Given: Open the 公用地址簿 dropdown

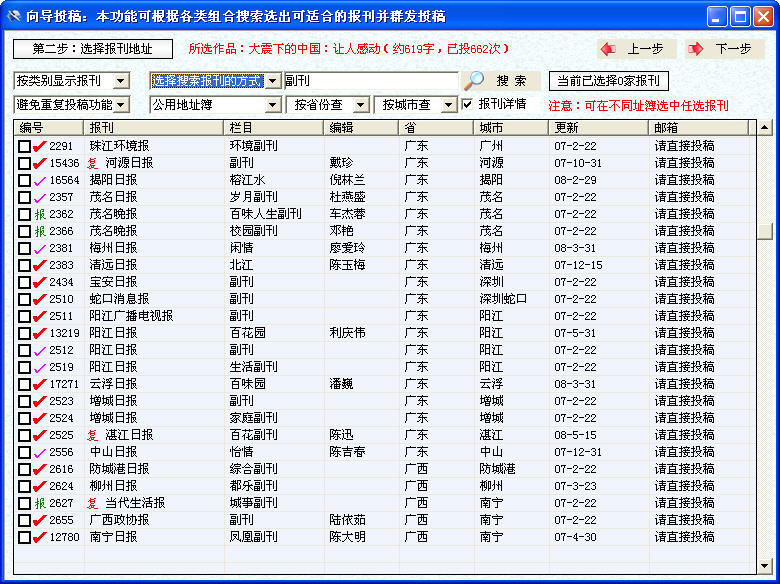Looking at the screenshot, I should 273,105.
